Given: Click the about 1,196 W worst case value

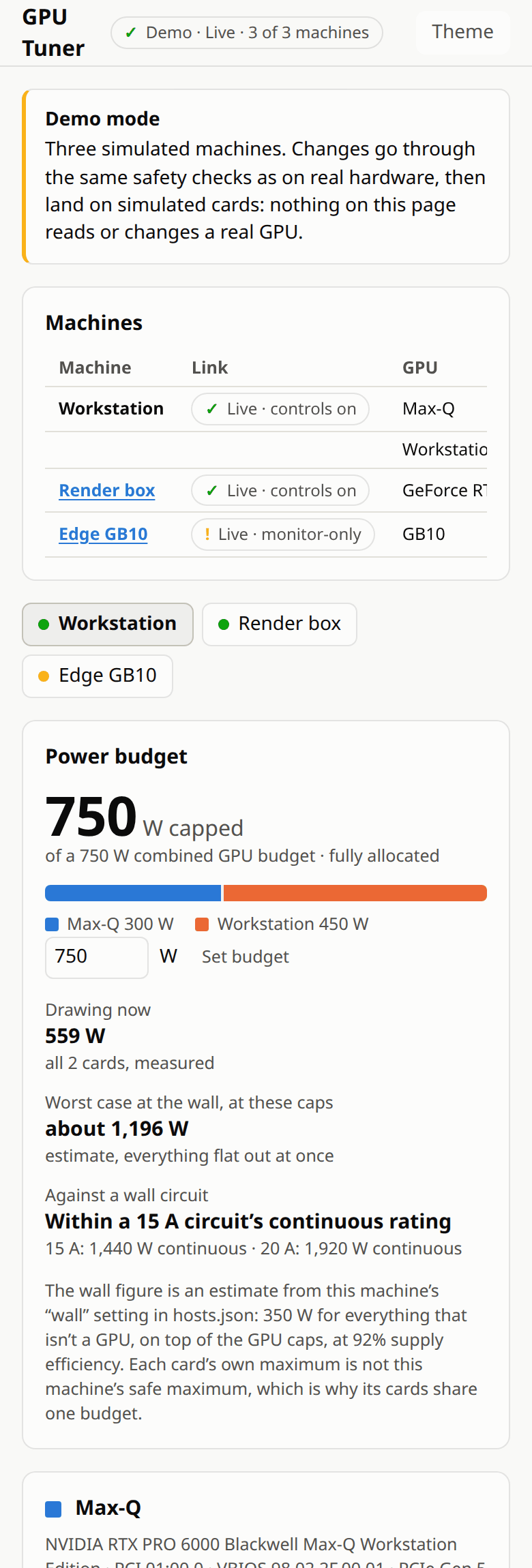Looking at the screenshot, I should tap(117, 1129).
